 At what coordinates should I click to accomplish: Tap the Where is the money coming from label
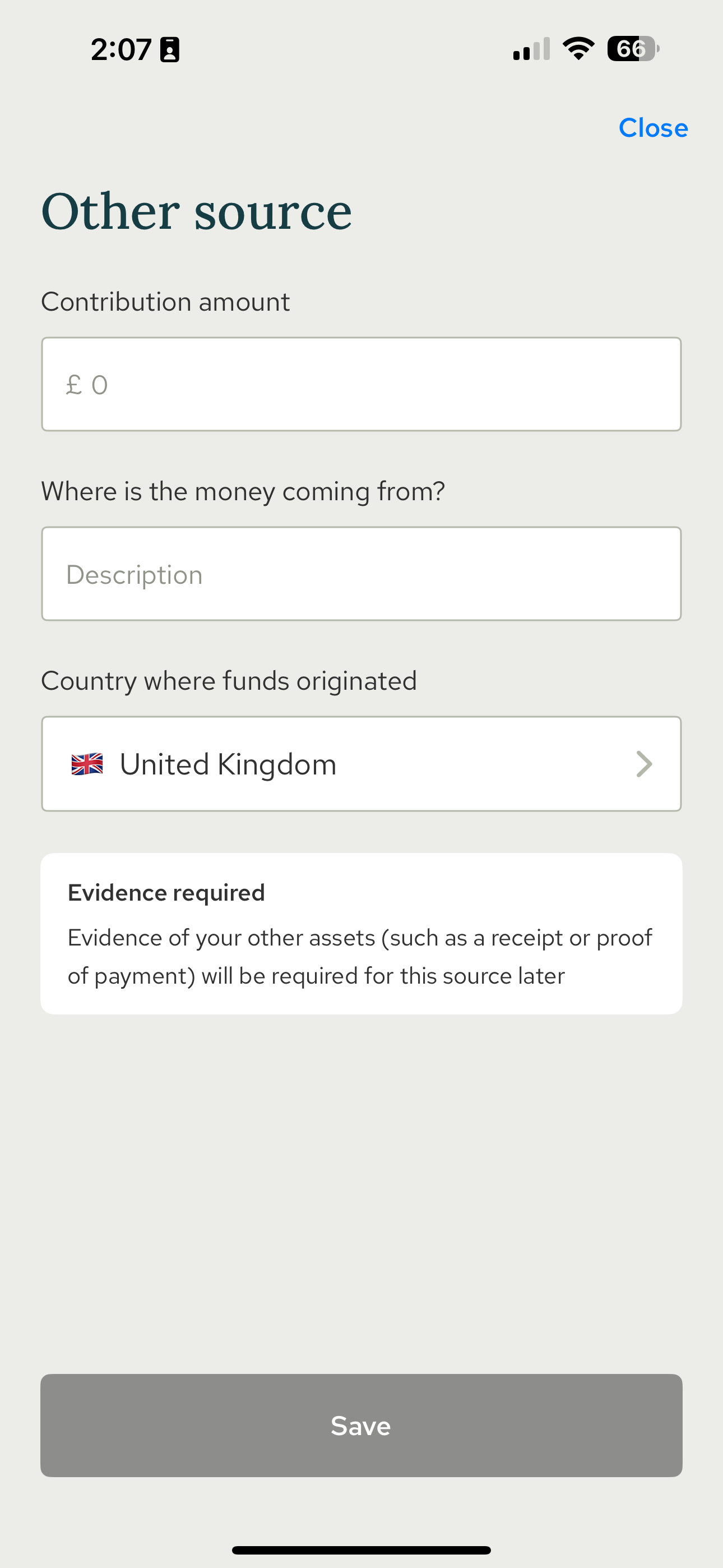(243, 491)
